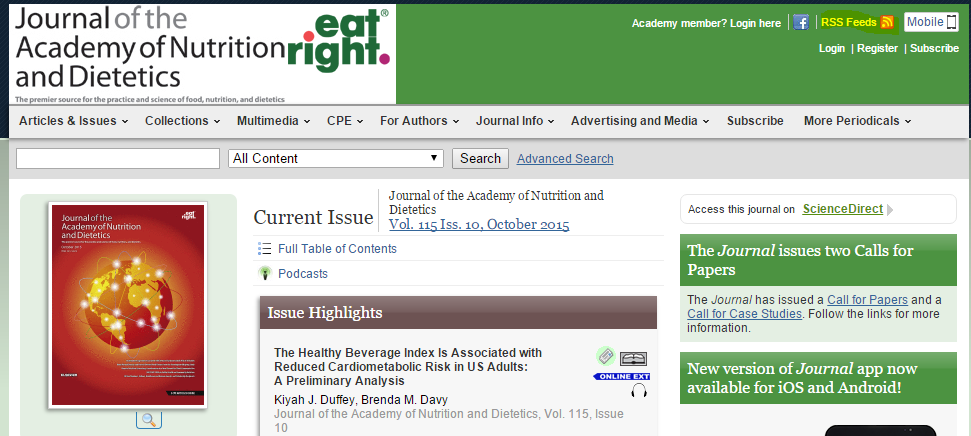Click the Mobile phone icon
971x436 pixels.
tap(951, 22)
